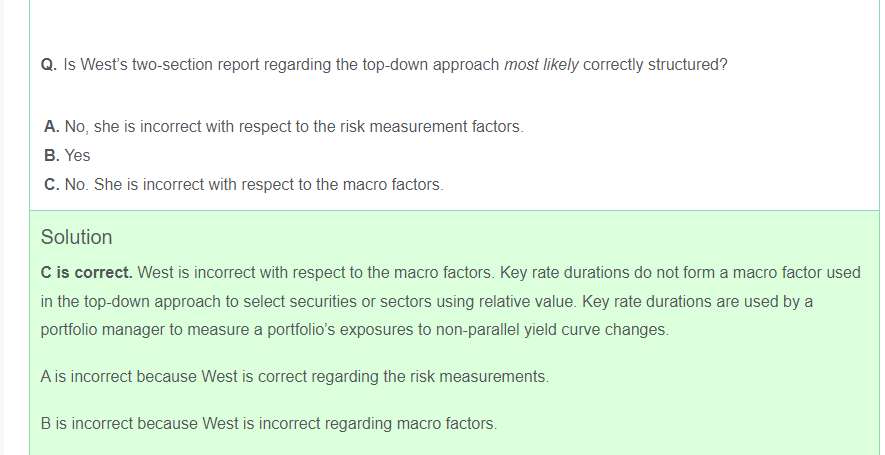This screenshot has height=455, width=885.
Task: Click the bold 'B.' option letter
Action: point(52,156)
